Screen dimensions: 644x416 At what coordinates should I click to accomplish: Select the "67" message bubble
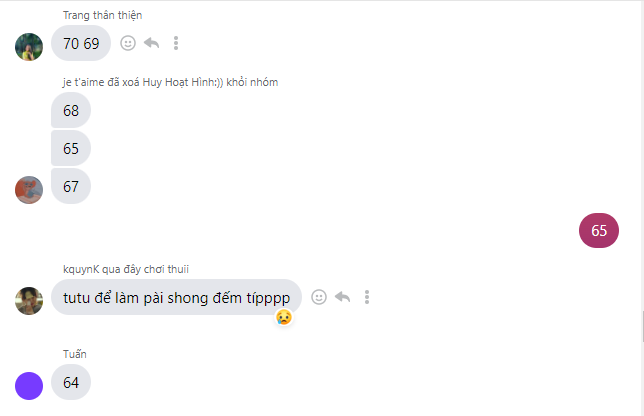pyautogui.click(x=71, y=186)
